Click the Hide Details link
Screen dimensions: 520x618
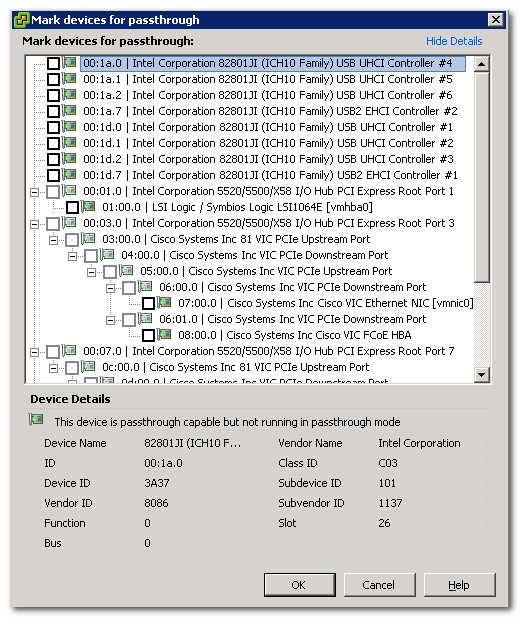[x=454, y=41]
